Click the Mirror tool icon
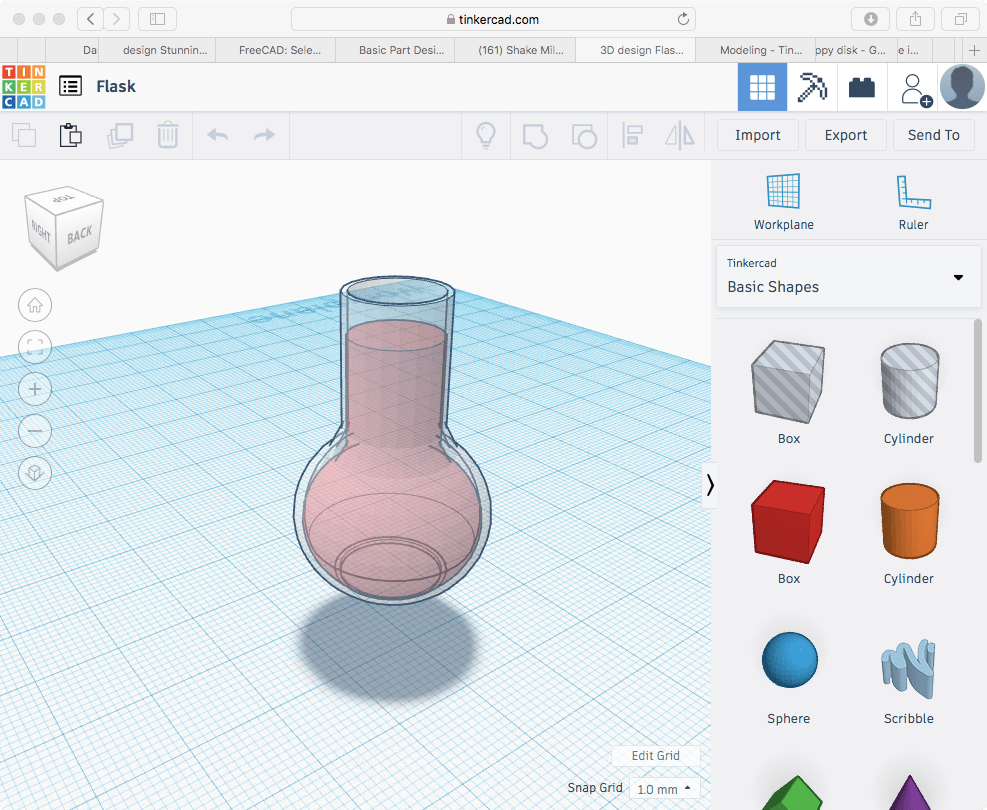 point(680,136)
